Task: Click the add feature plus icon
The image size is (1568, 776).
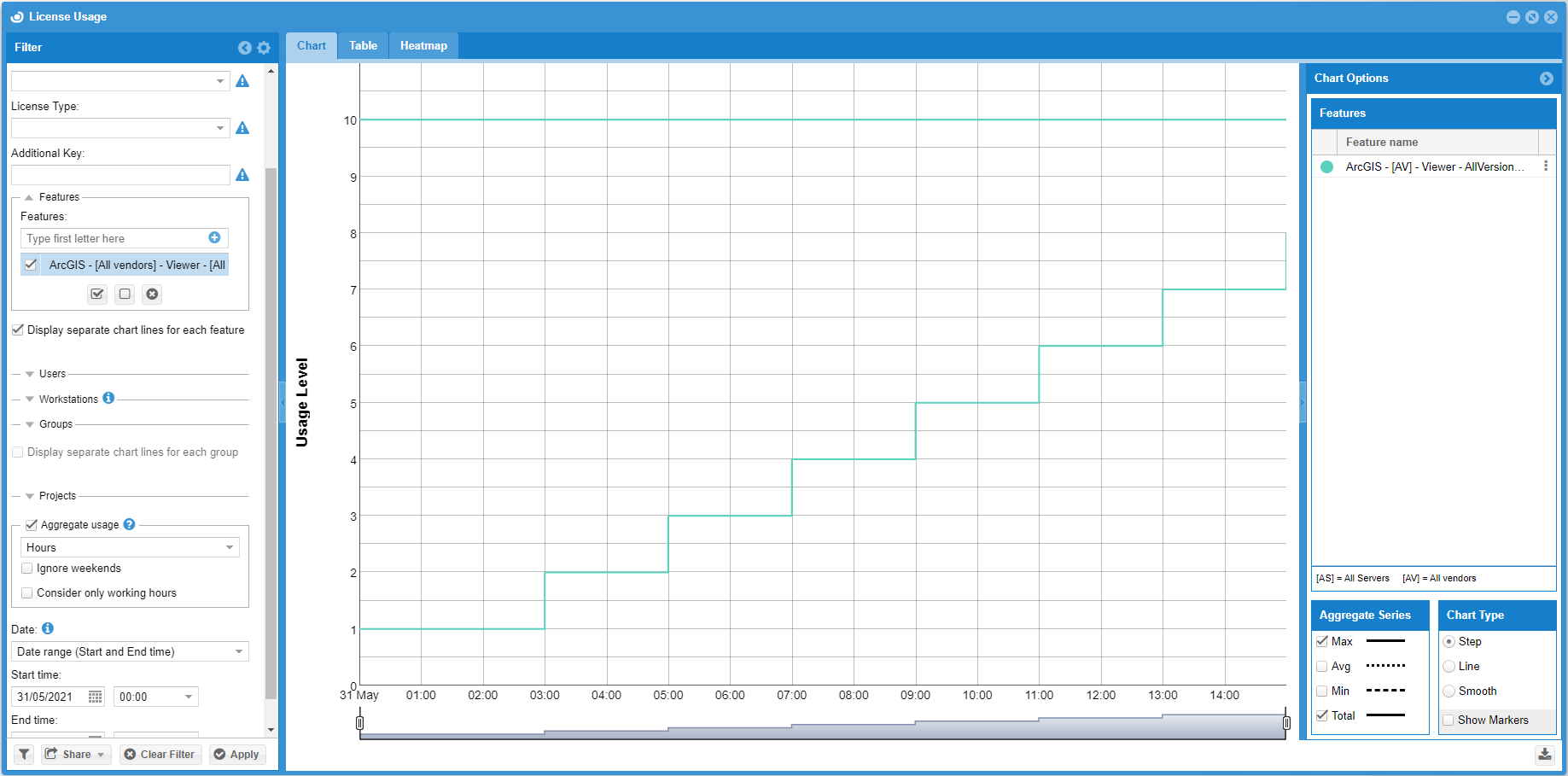Action: tap(214, 238)
